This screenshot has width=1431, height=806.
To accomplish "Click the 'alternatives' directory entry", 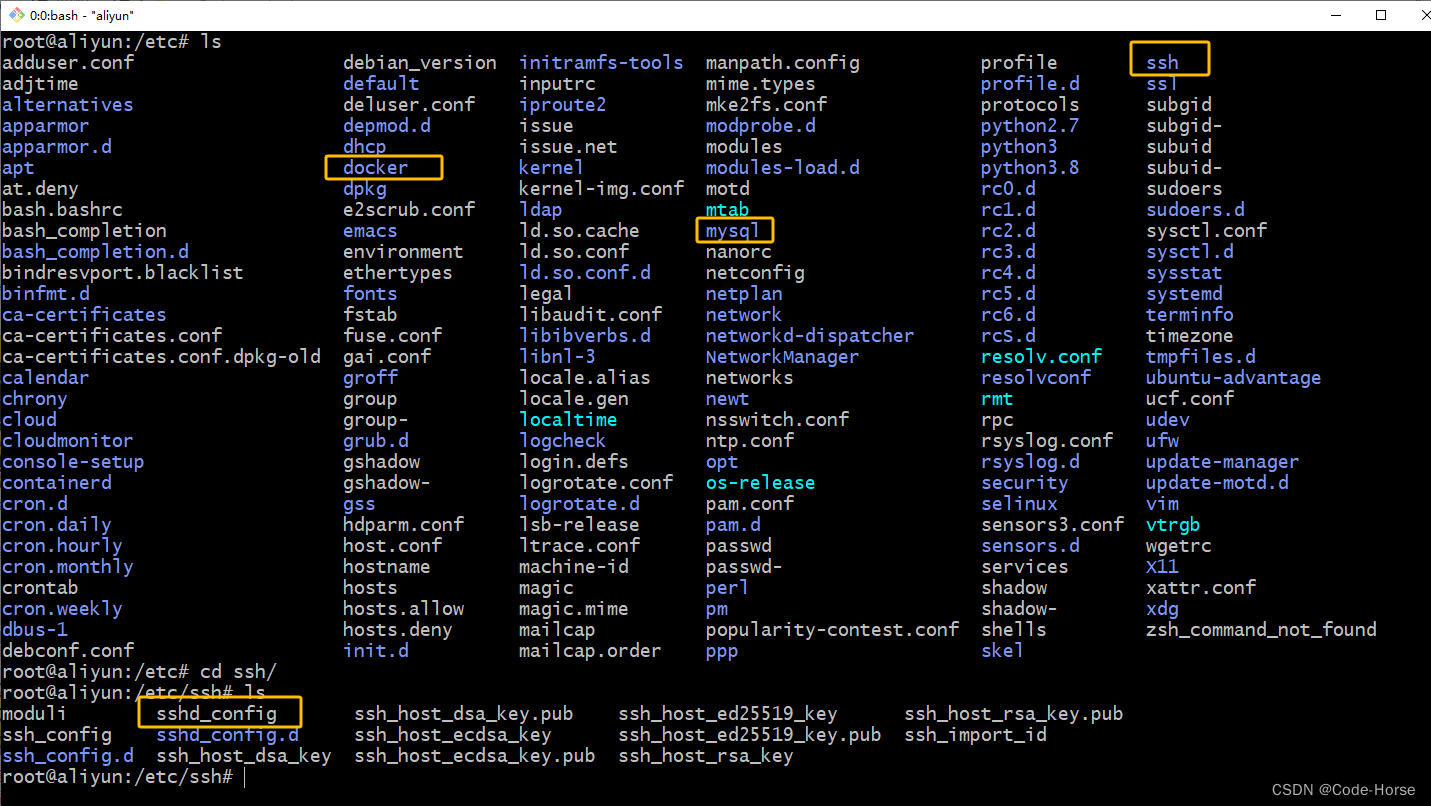I will point(68,104).
